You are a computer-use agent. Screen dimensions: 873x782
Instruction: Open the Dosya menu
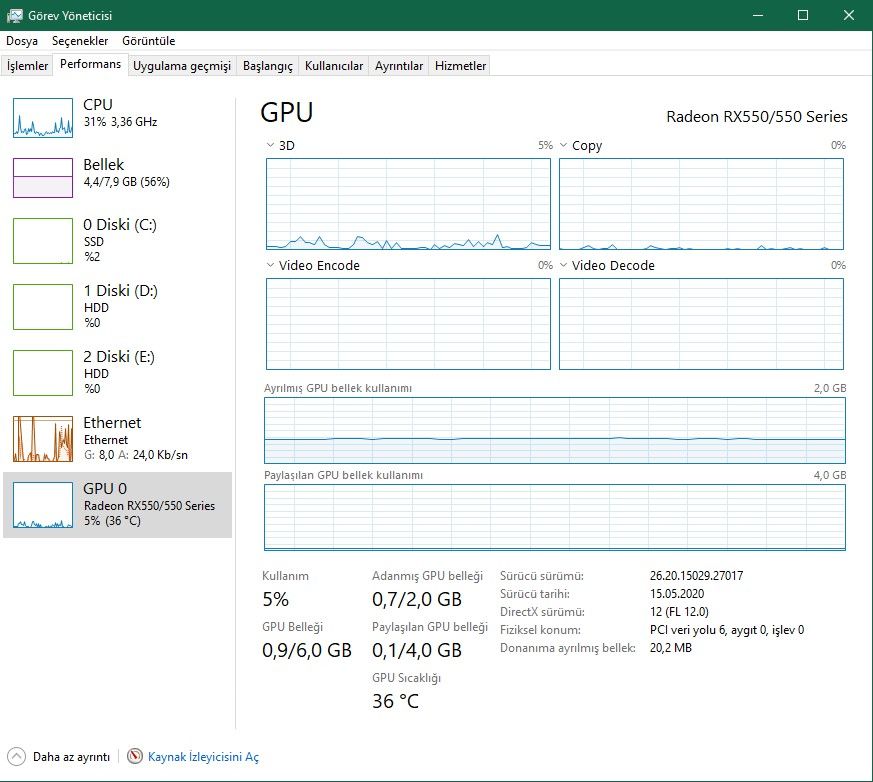pyautogui.click(x=22, y=41)
